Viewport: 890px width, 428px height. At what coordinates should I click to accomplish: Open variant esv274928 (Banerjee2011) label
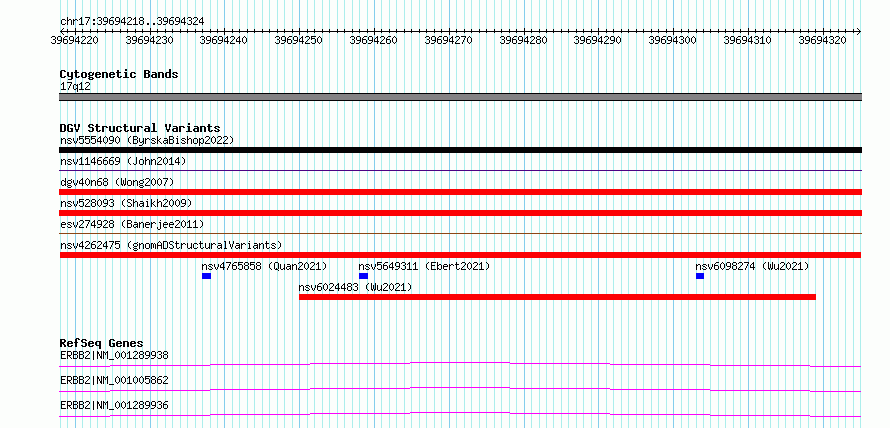point(132,224)
